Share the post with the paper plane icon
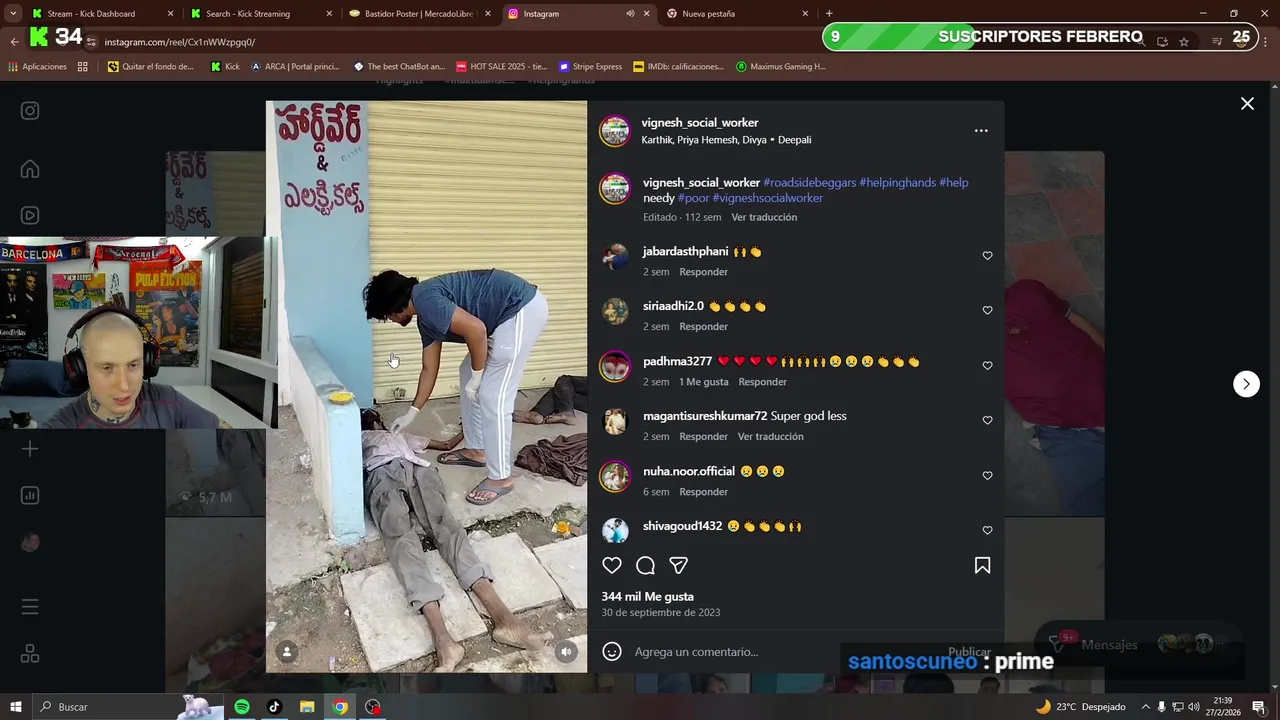This screenshot has width=1280, height=720. click(x=679, y=566)
